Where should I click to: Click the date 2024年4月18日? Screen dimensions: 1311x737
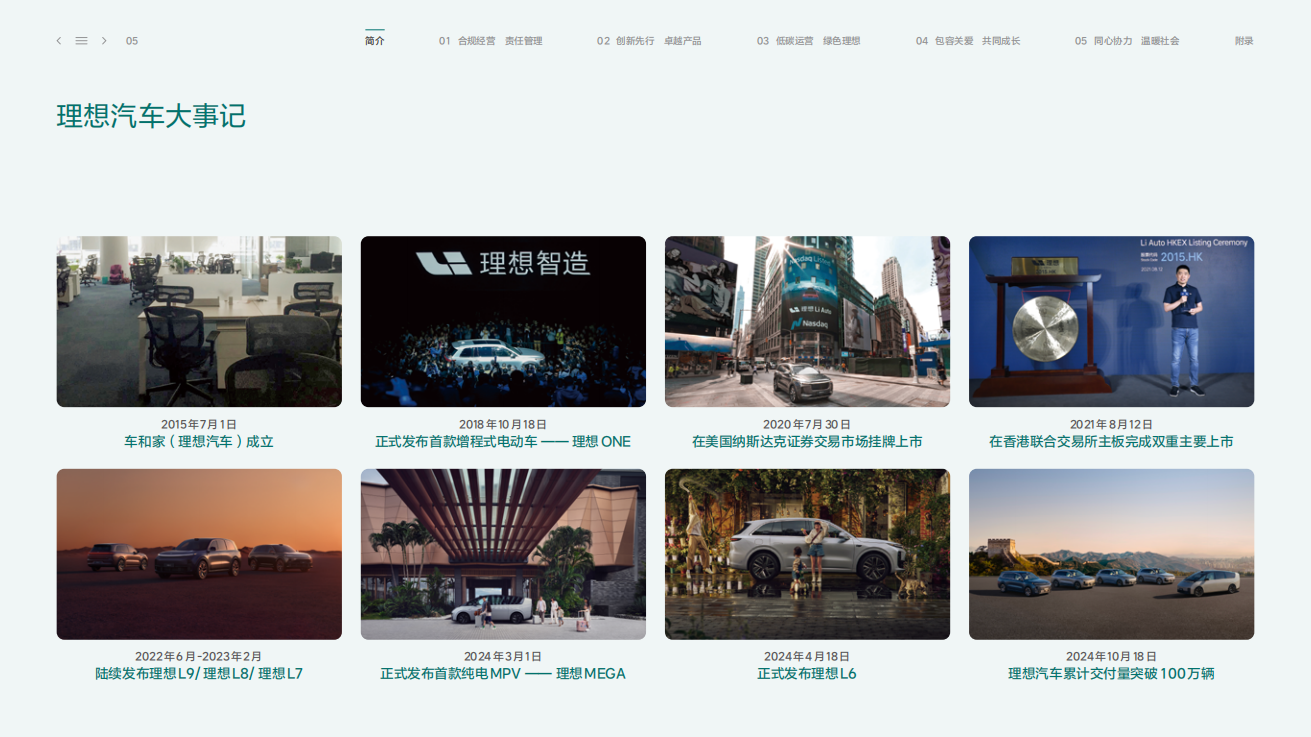[x=807, y=657]
